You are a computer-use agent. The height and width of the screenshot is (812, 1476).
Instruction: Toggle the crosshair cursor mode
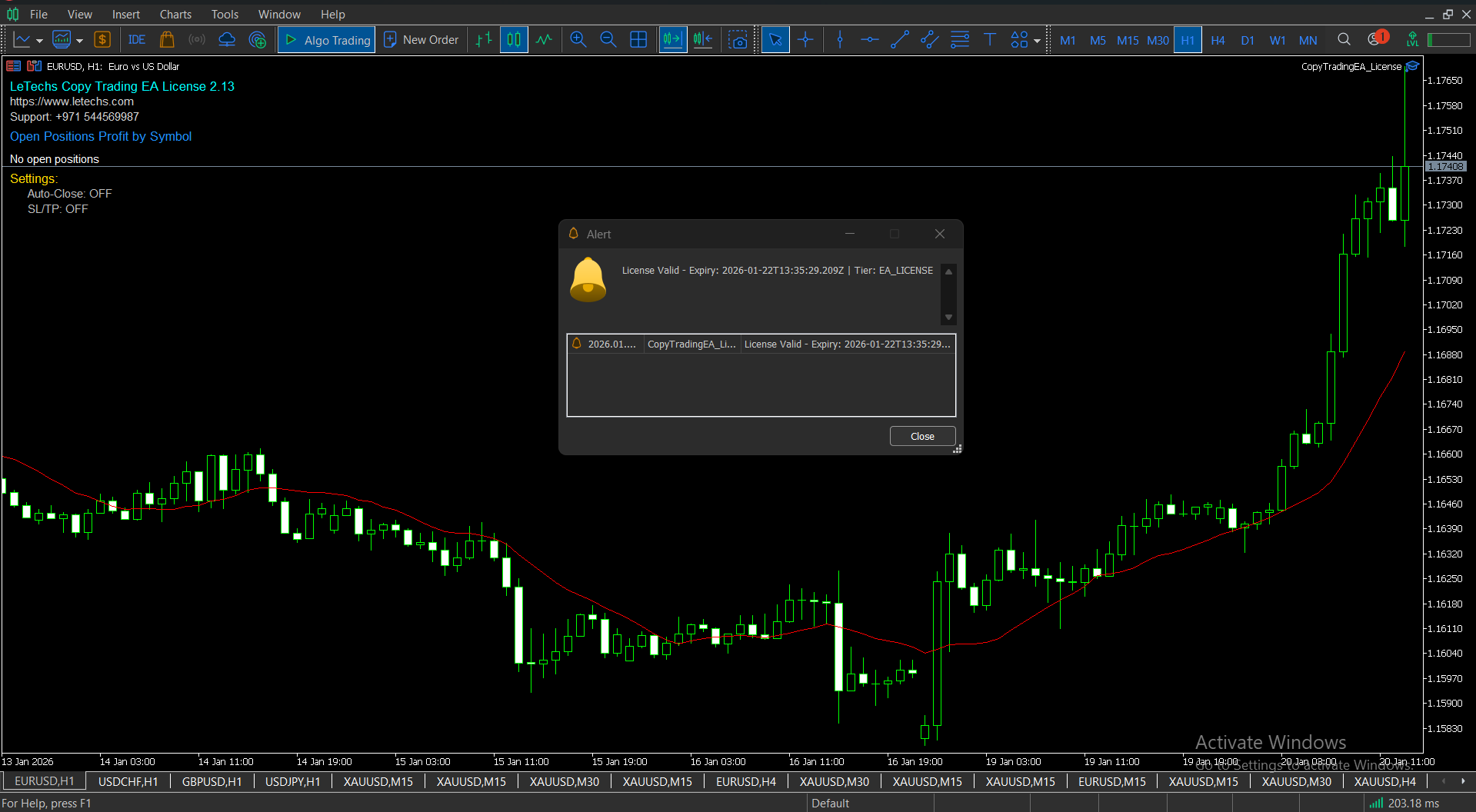[x=805, y=40]
